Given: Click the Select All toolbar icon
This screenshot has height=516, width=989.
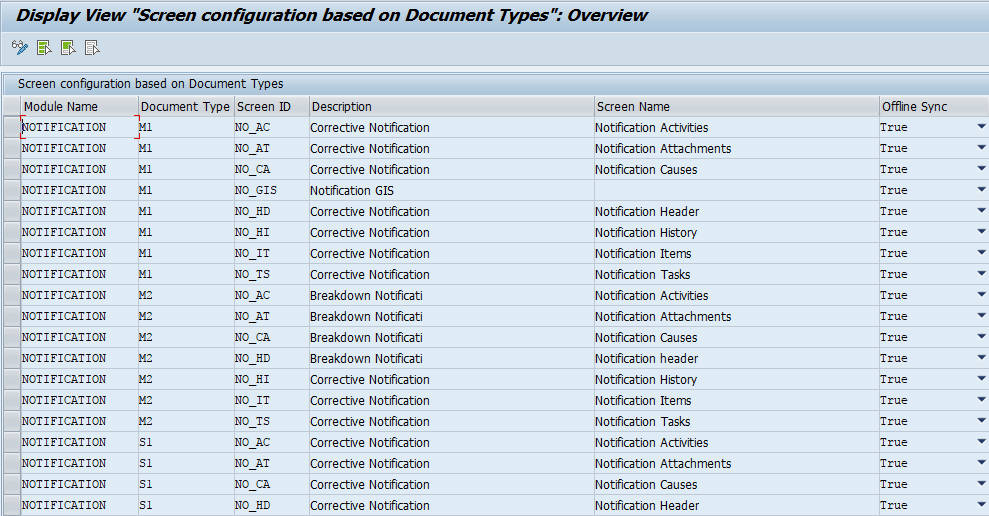Looking at the screenshot, I should [44, 48].
